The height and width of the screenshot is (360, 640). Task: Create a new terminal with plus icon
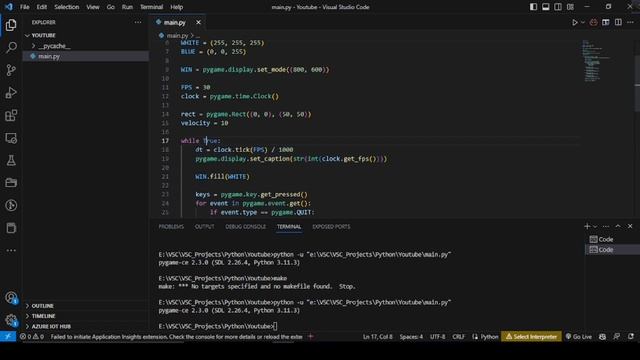coord(587,226)
